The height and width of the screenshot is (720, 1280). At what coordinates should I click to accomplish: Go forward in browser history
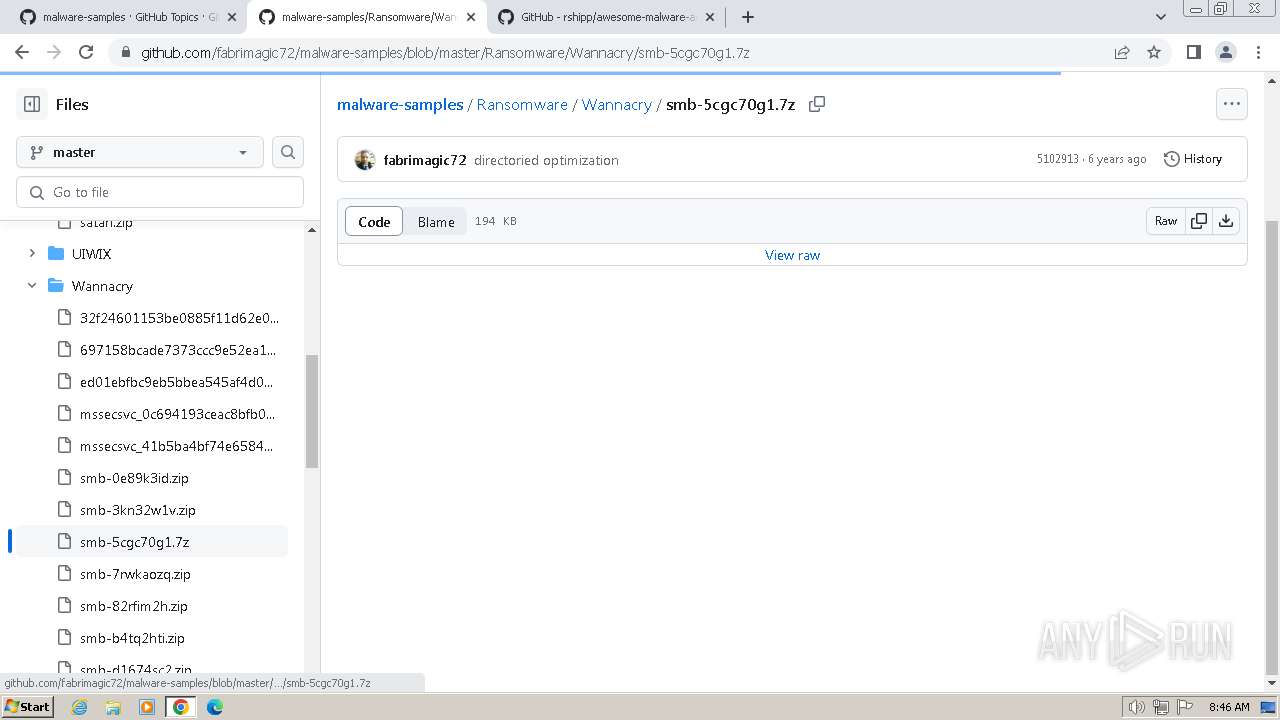coord(54,52)
